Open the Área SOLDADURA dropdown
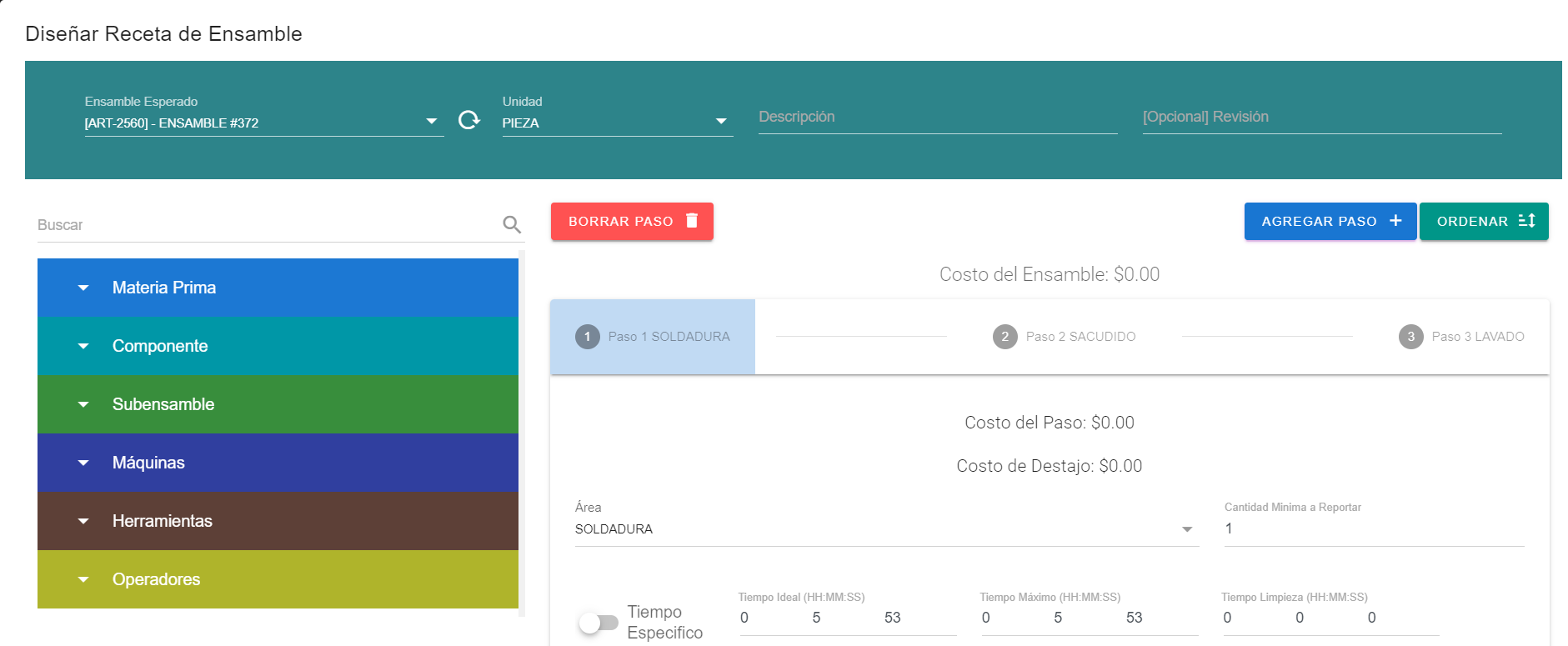Screen dimensions: 1568x646 pyautogui.click(x=1187, y=529)
